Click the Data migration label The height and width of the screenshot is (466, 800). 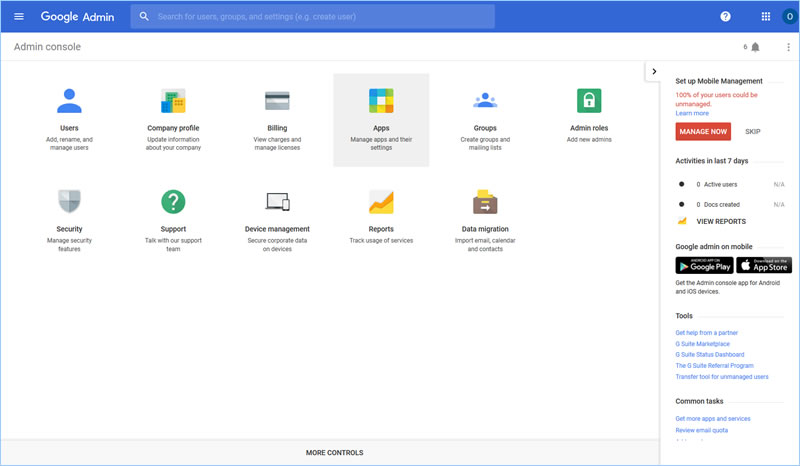click(485, 229)
